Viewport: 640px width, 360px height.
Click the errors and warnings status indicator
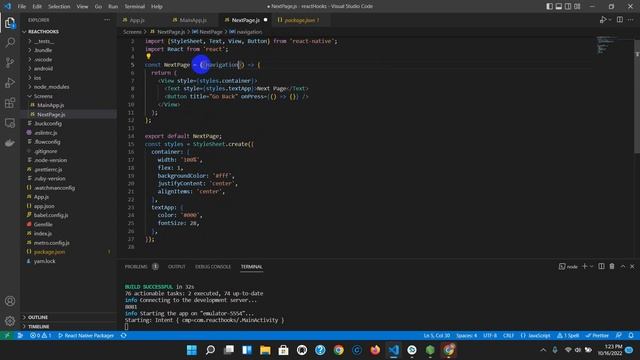click(40, 335)
